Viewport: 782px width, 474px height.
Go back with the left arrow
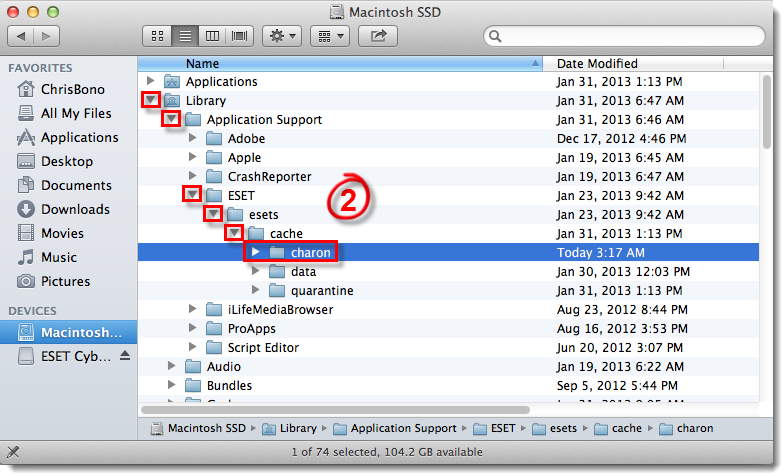pyautogui.click(x=22, y=36)
